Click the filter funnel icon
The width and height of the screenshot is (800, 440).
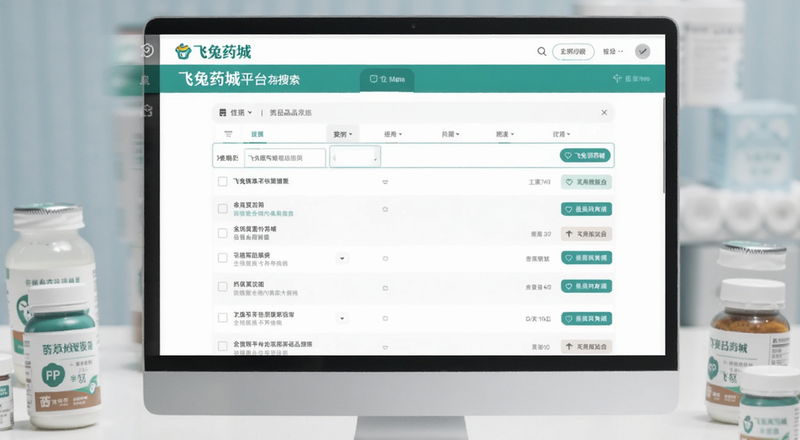(228, 134)
